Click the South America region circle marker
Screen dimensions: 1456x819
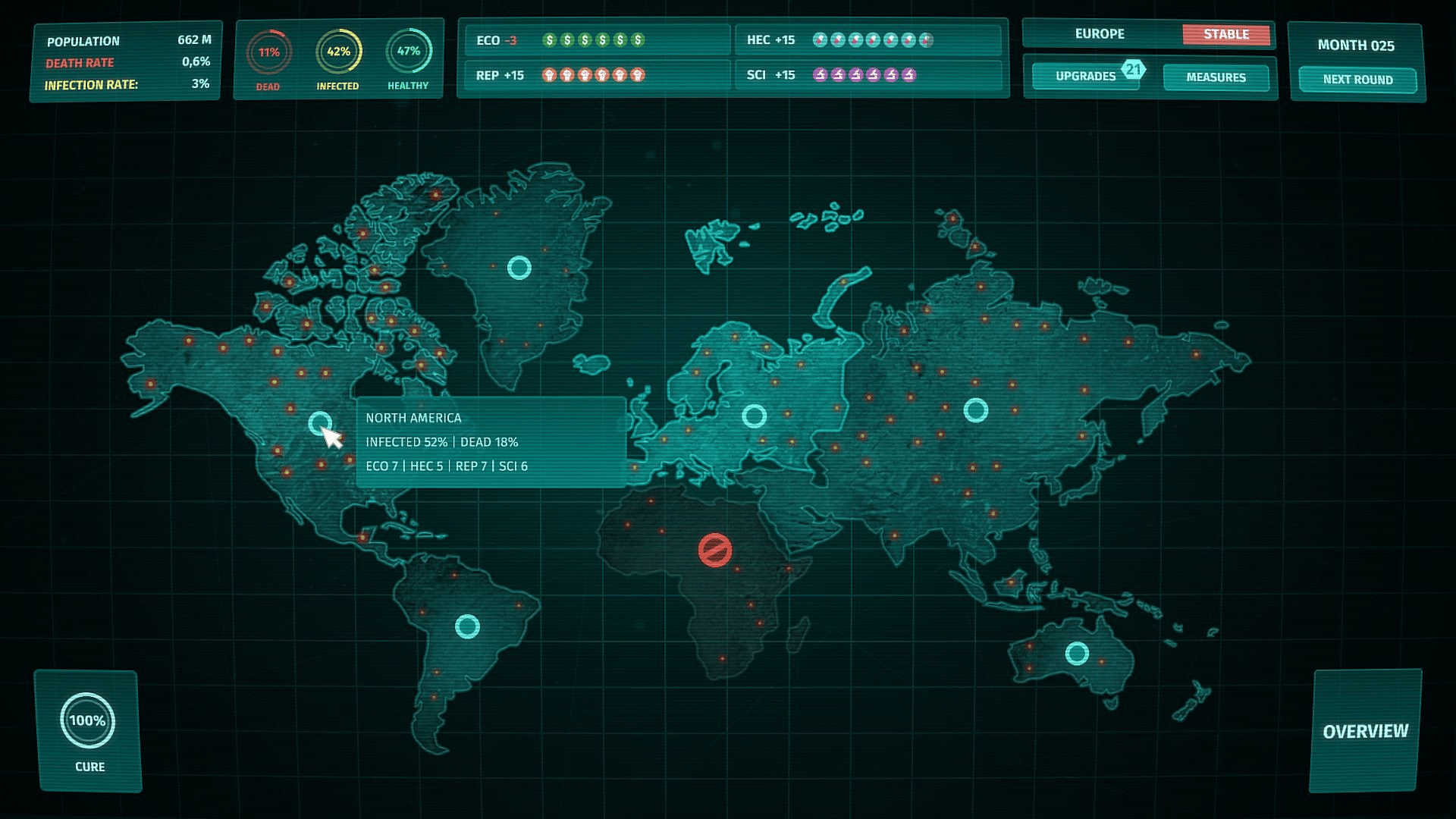(x=467, y=626)
